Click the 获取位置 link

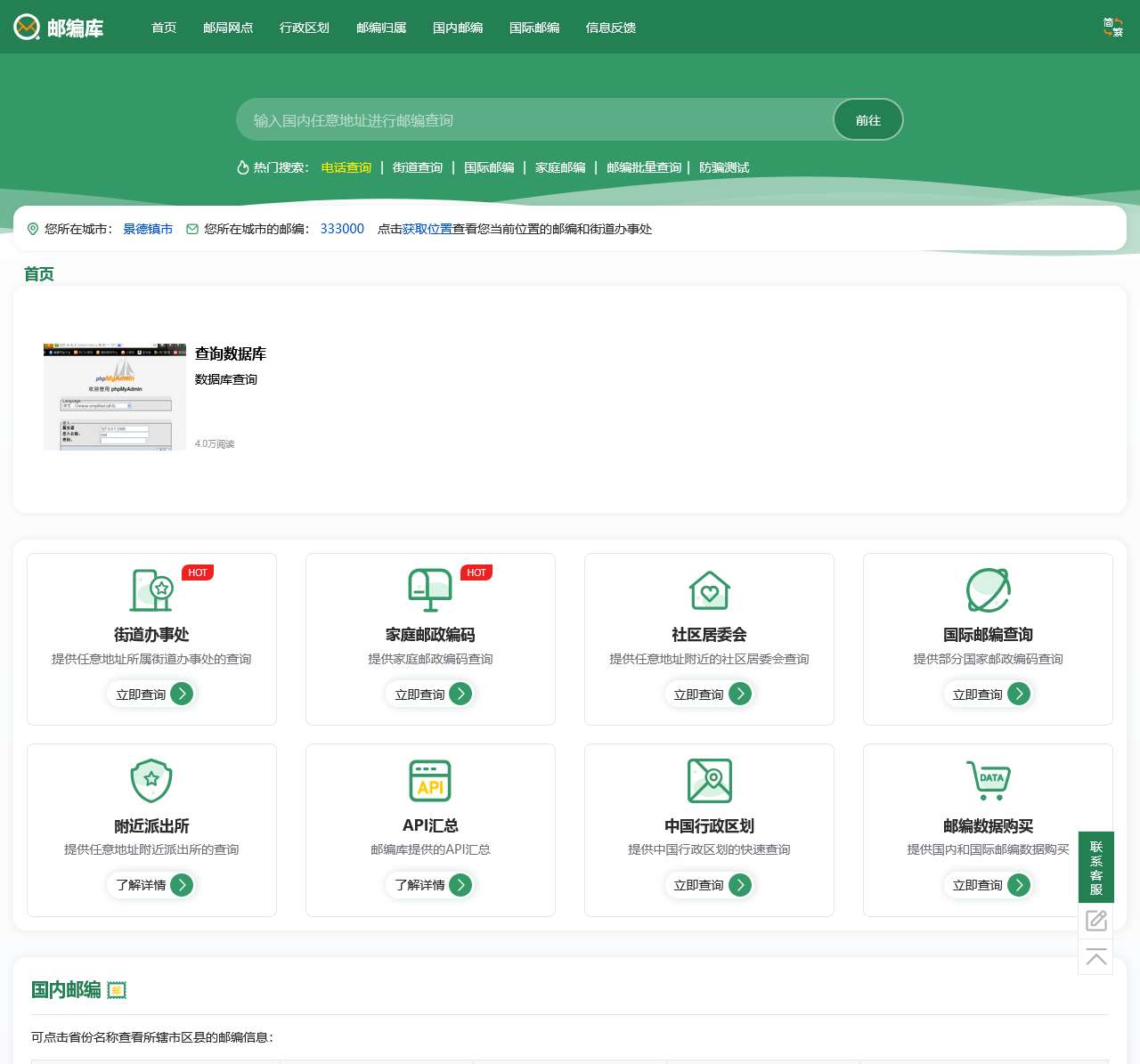[x=427, y=229]
